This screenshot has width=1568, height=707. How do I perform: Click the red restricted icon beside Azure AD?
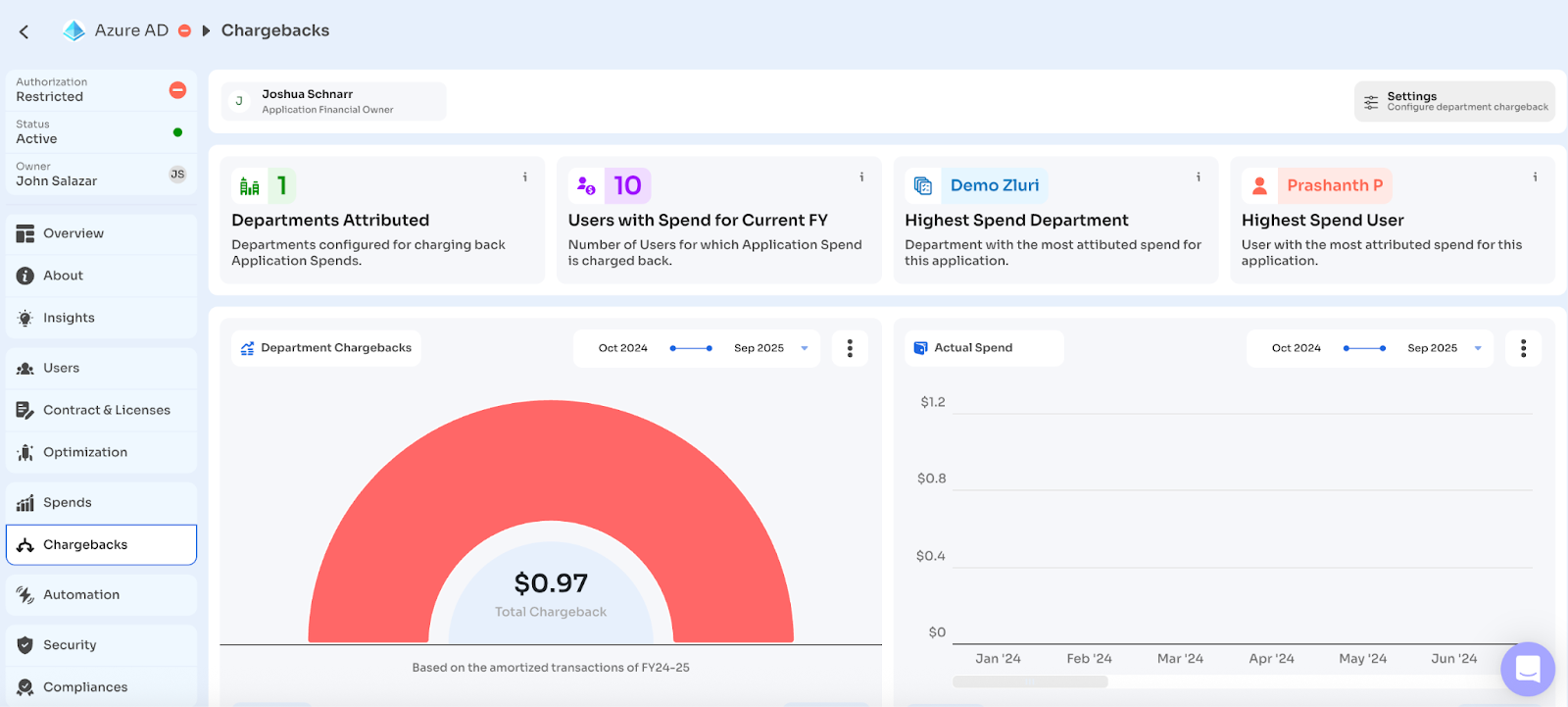tap(184, 30)
